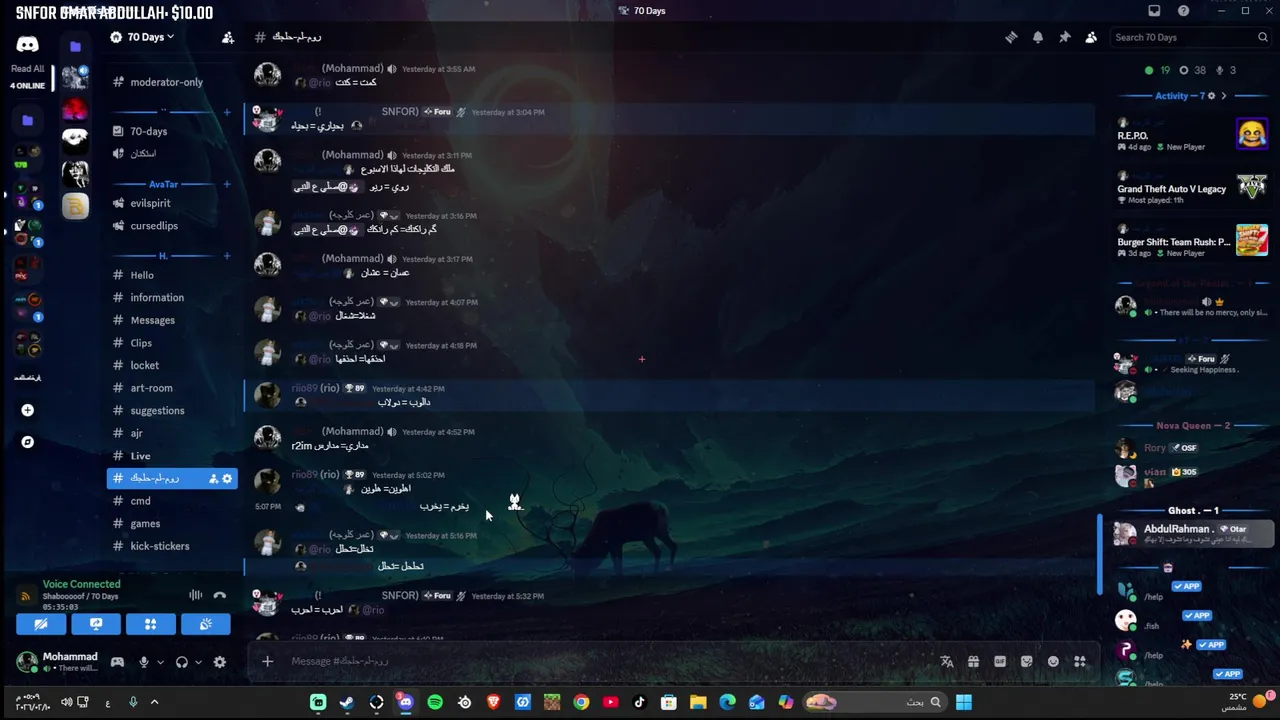
Task: Add channel to AvaTar category plus
Action: click(227, 184)
